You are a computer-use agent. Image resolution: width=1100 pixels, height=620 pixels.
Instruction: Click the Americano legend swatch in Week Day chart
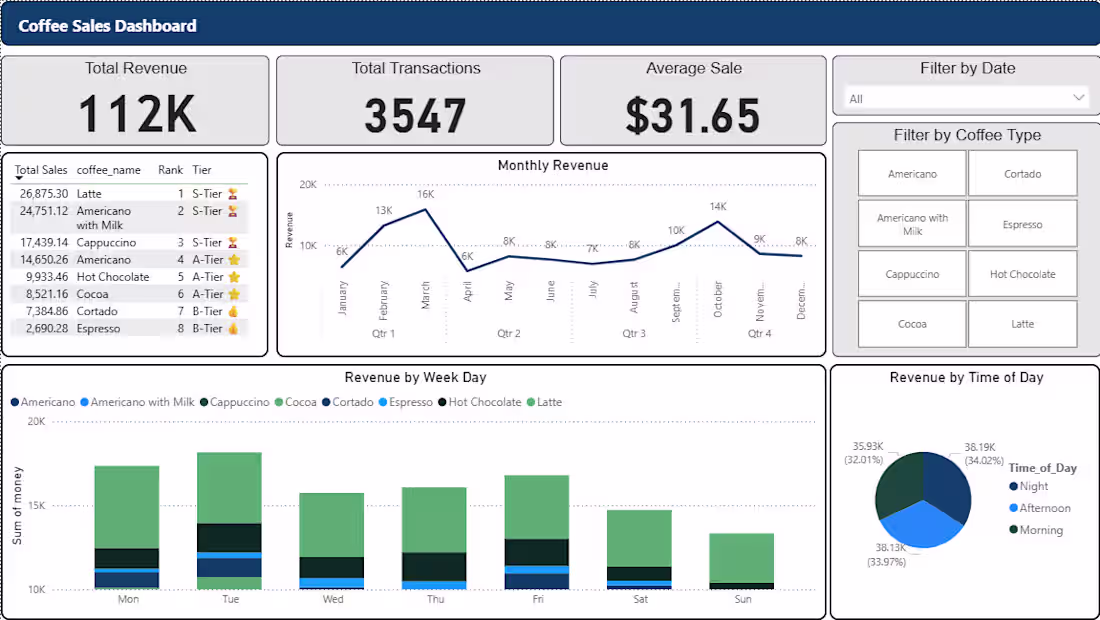(15, 402)
